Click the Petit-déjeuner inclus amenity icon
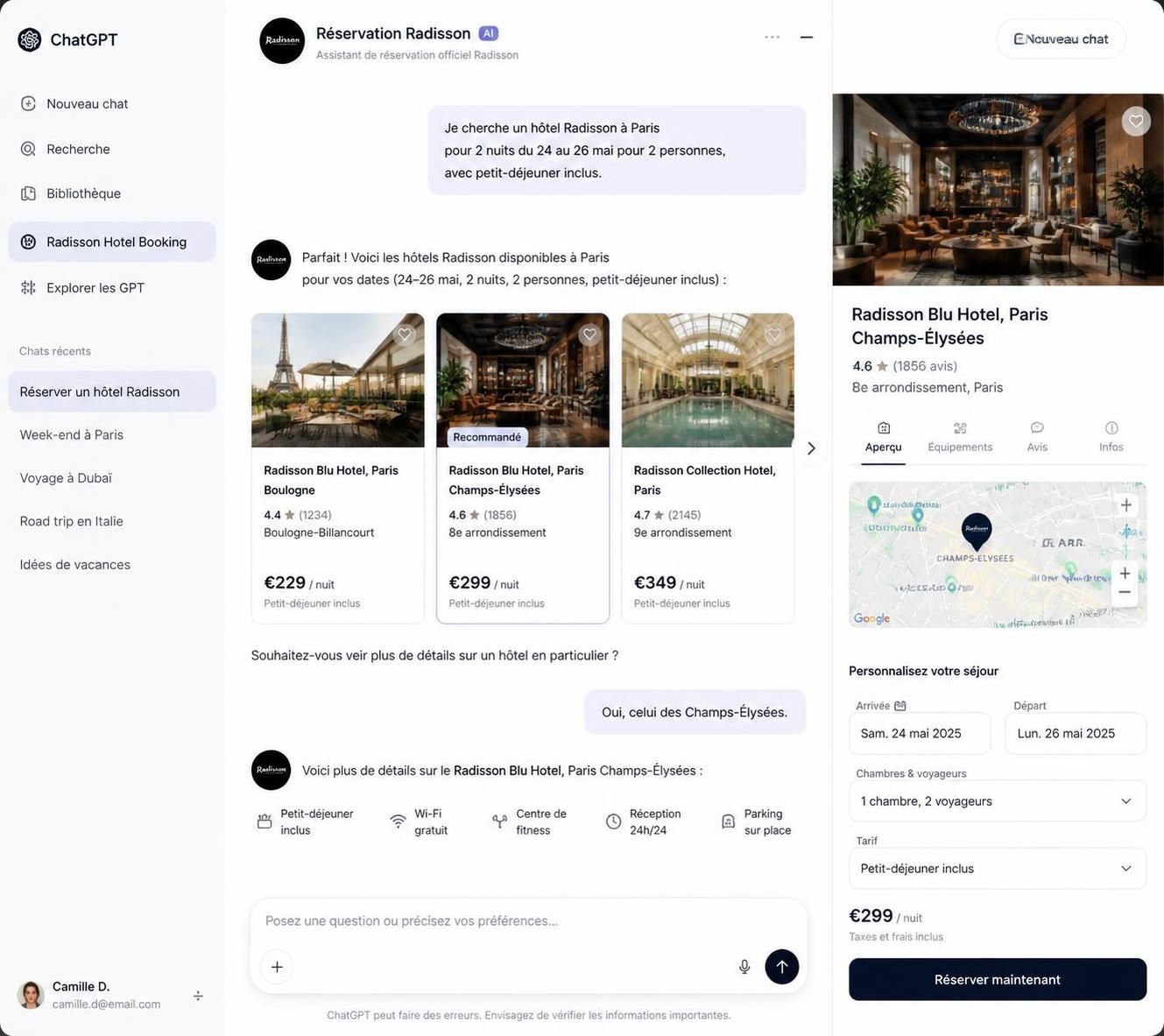 [x=265, y=821]
